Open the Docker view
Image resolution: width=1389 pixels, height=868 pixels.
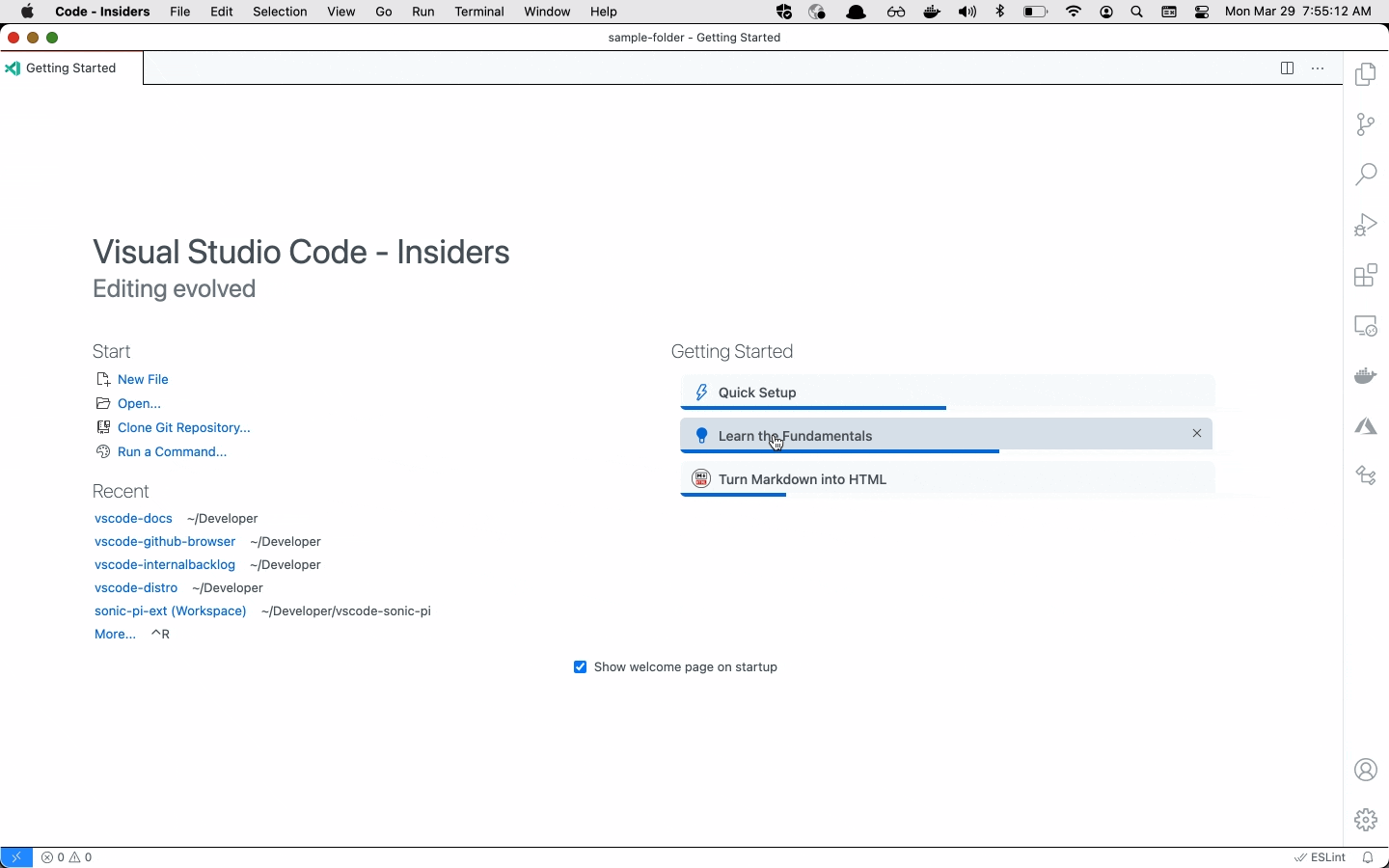1367,376
